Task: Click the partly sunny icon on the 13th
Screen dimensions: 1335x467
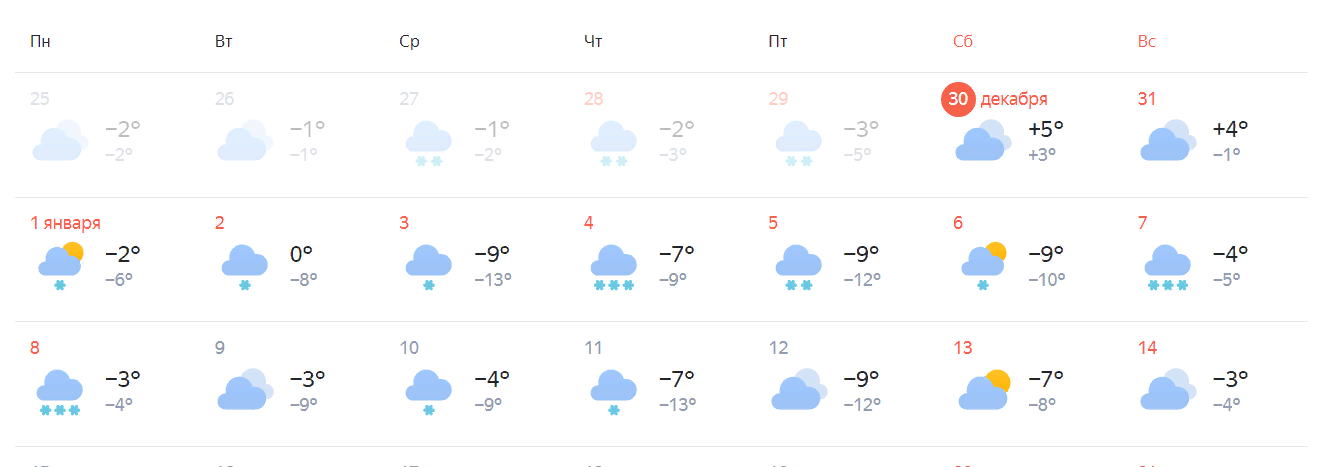Action: coord(983,390)
